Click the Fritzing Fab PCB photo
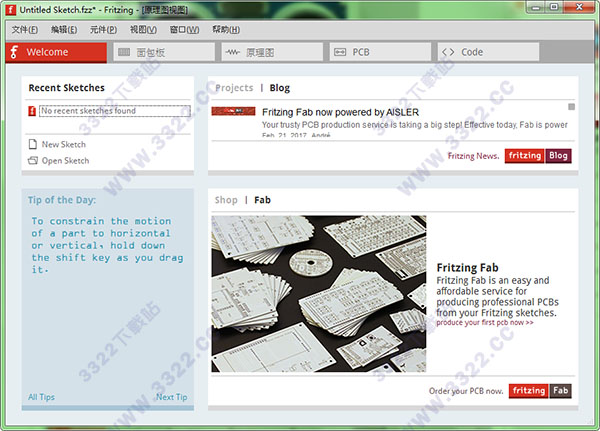The height and width of the screenshot is (431, 600). pyautogui.click(x=319, y=294)
